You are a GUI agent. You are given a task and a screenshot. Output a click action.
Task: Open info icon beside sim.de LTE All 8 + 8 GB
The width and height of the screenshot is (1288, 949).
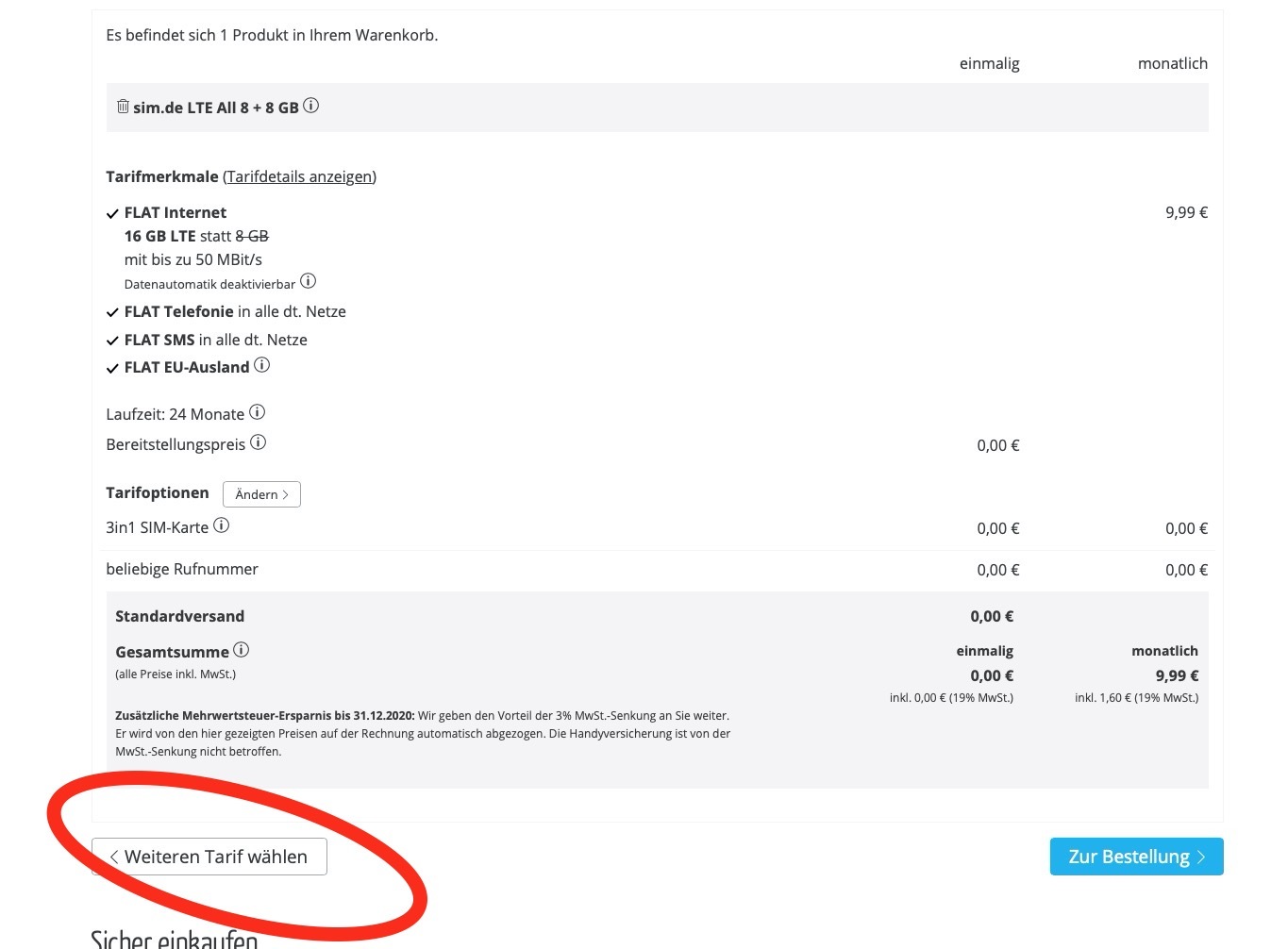coord(310,106)
